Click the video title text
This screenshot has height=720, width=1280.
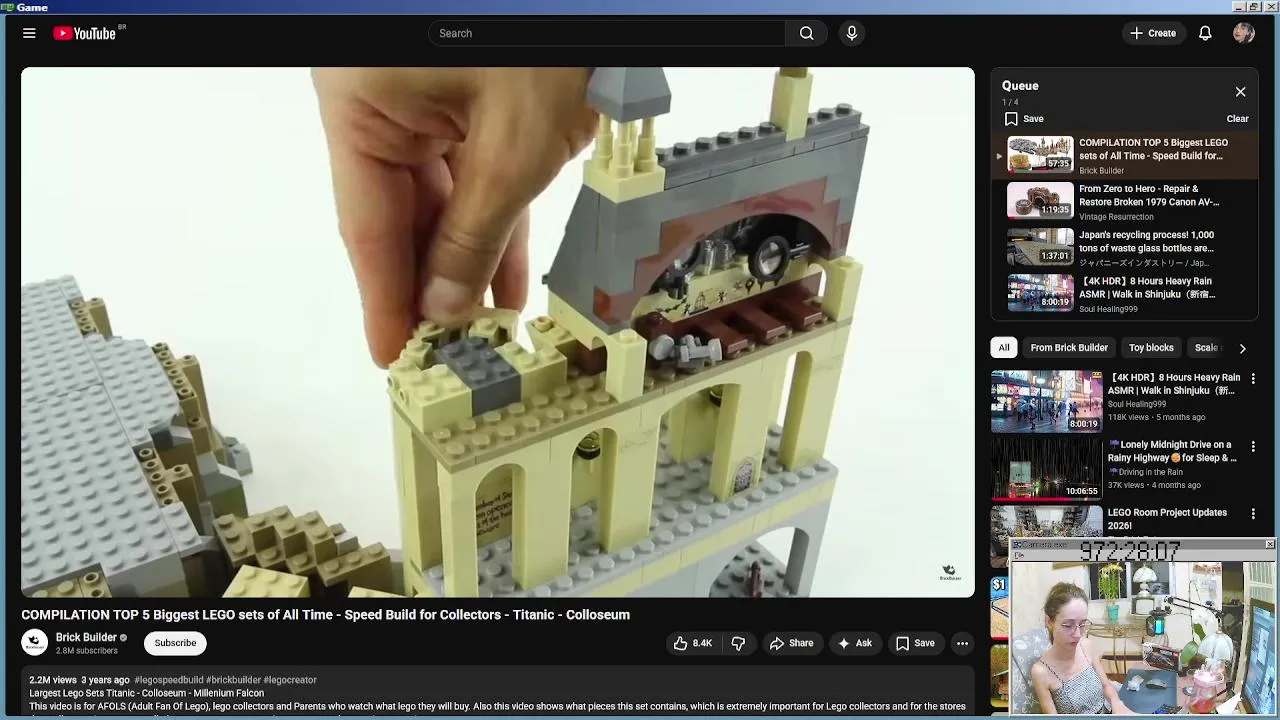(x=326, y=615)
